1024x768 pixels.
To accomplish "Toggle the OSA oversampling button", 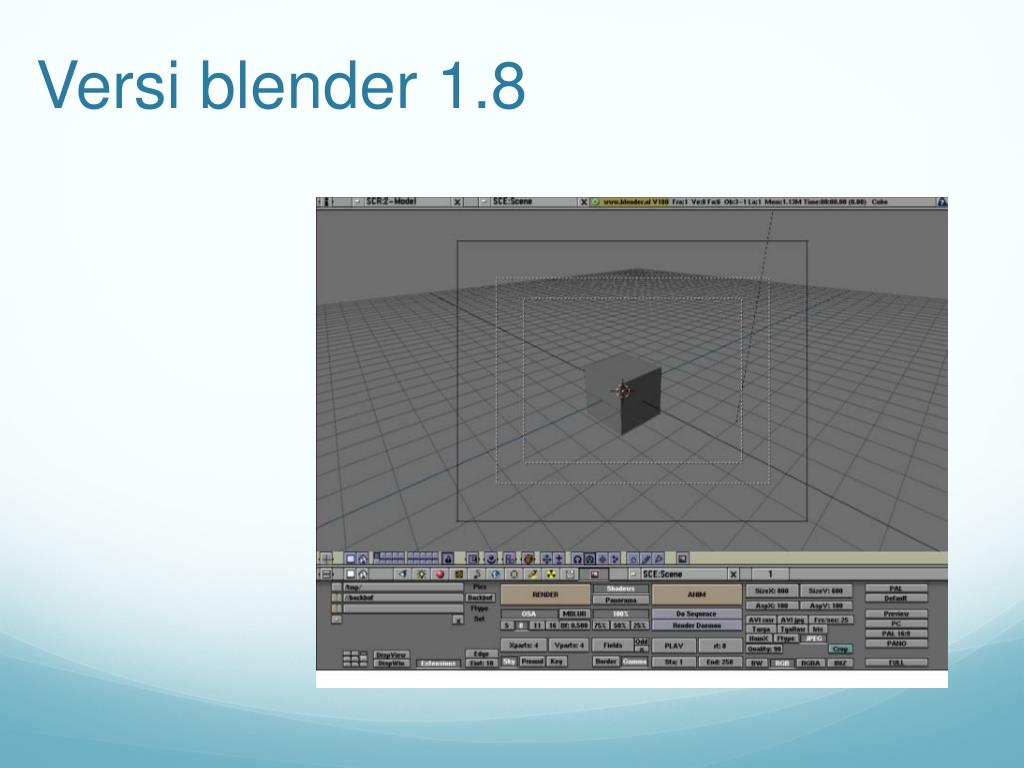I will [x=529, y=614].
